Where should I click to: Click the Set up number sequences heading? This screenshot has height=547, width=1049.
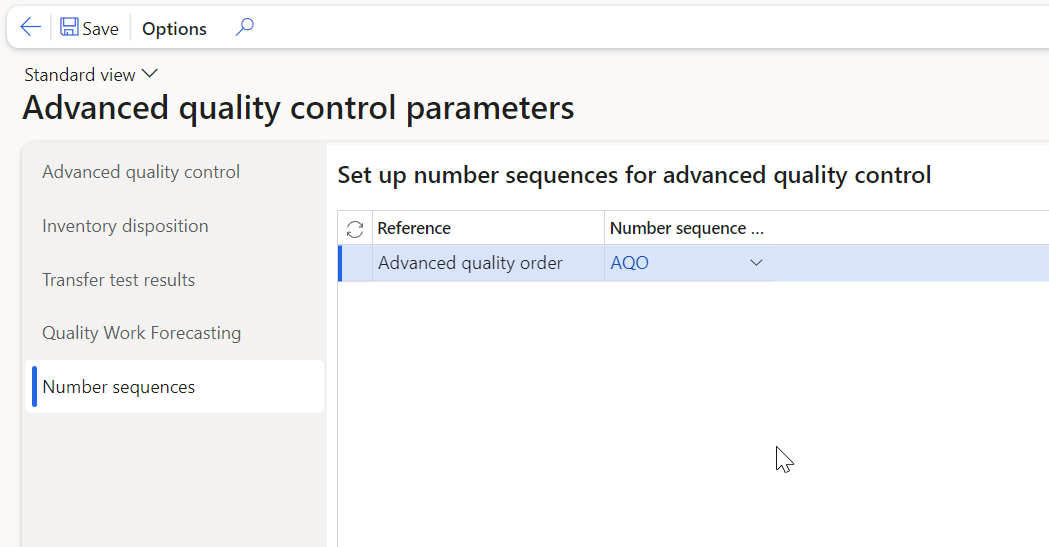pyautogui.click(x=634, y=176)
